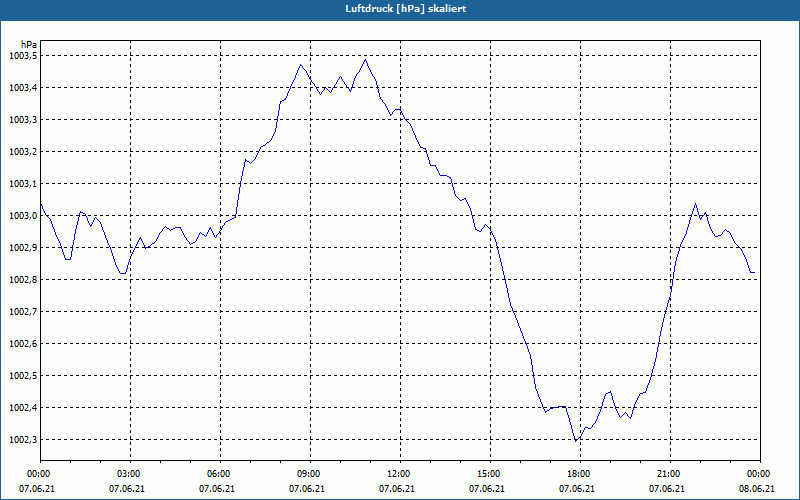Click the 08.06.21 date label
This screenshot has width=800, height=500.
[757, 489]
